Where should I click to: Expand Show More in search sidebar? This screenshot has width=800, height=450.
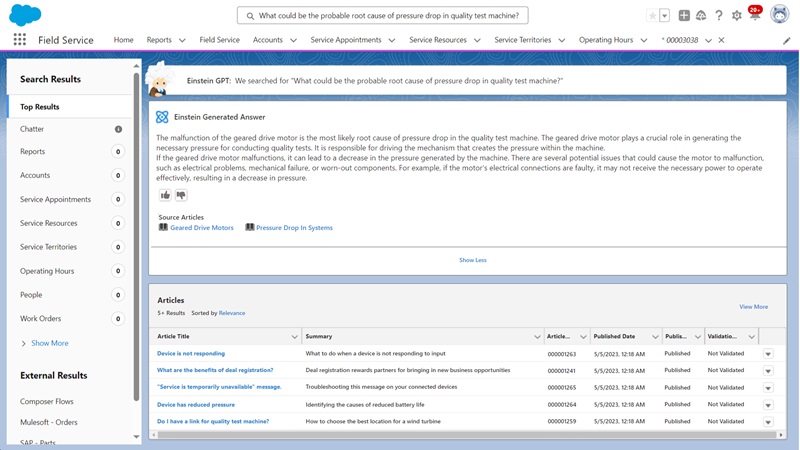(x=49, y=343)
